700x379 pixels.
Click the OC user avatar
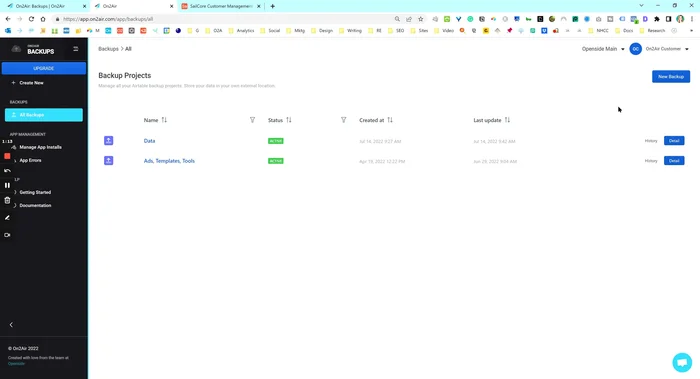coord(636,49)
